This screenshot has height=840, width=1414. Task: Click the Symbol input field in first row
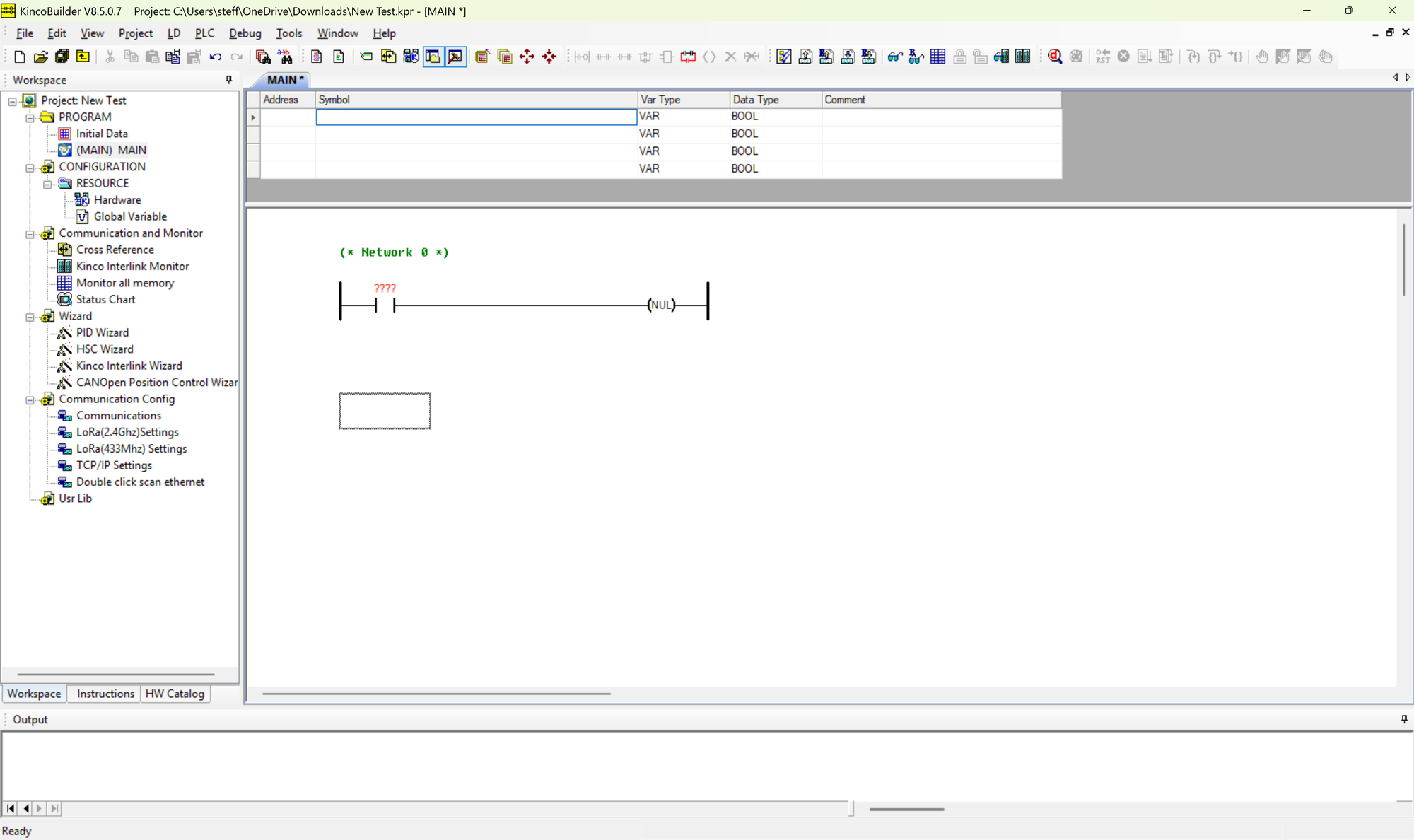(x=475, y=117)
